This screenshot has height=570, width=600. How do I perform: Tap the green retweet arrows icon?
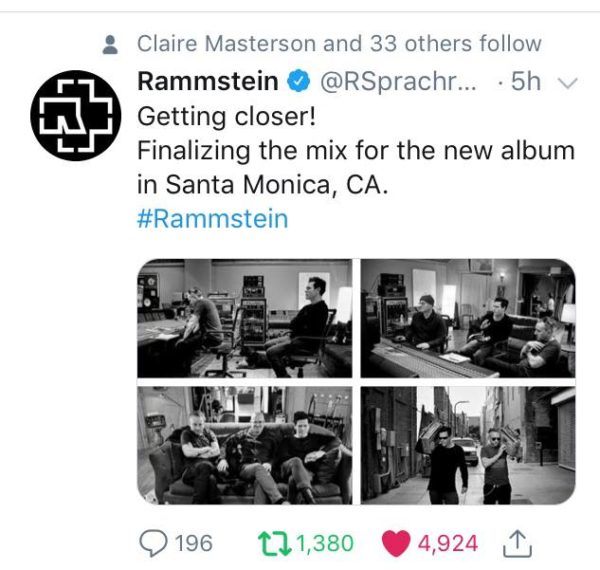tap(274, 543)
